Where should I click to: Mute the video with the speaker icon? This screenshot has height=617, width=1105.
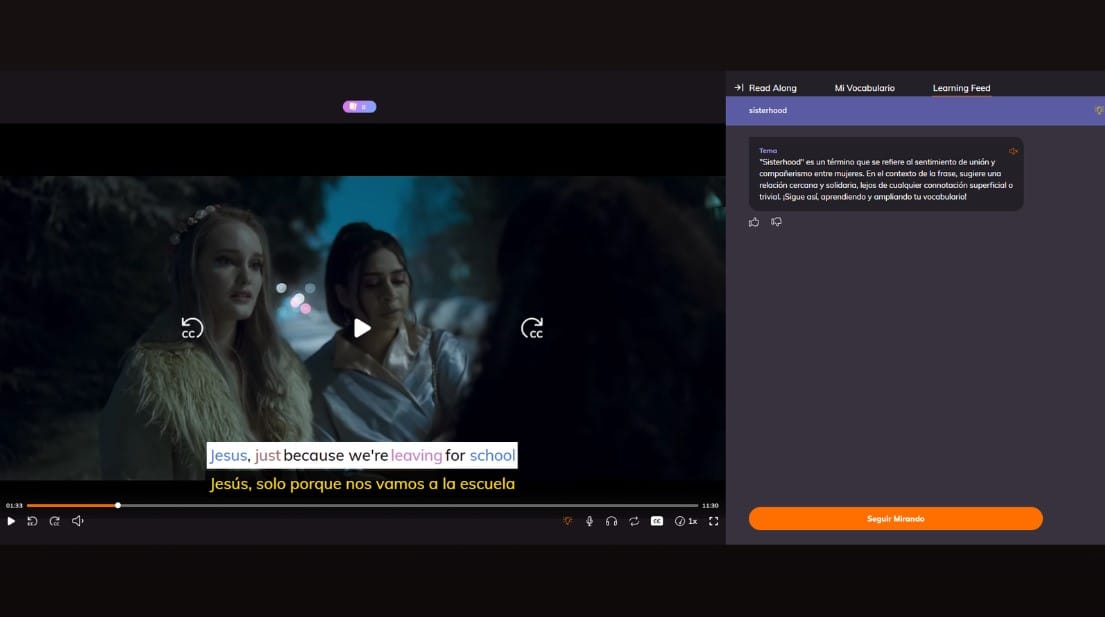click(x=78, y=521)
